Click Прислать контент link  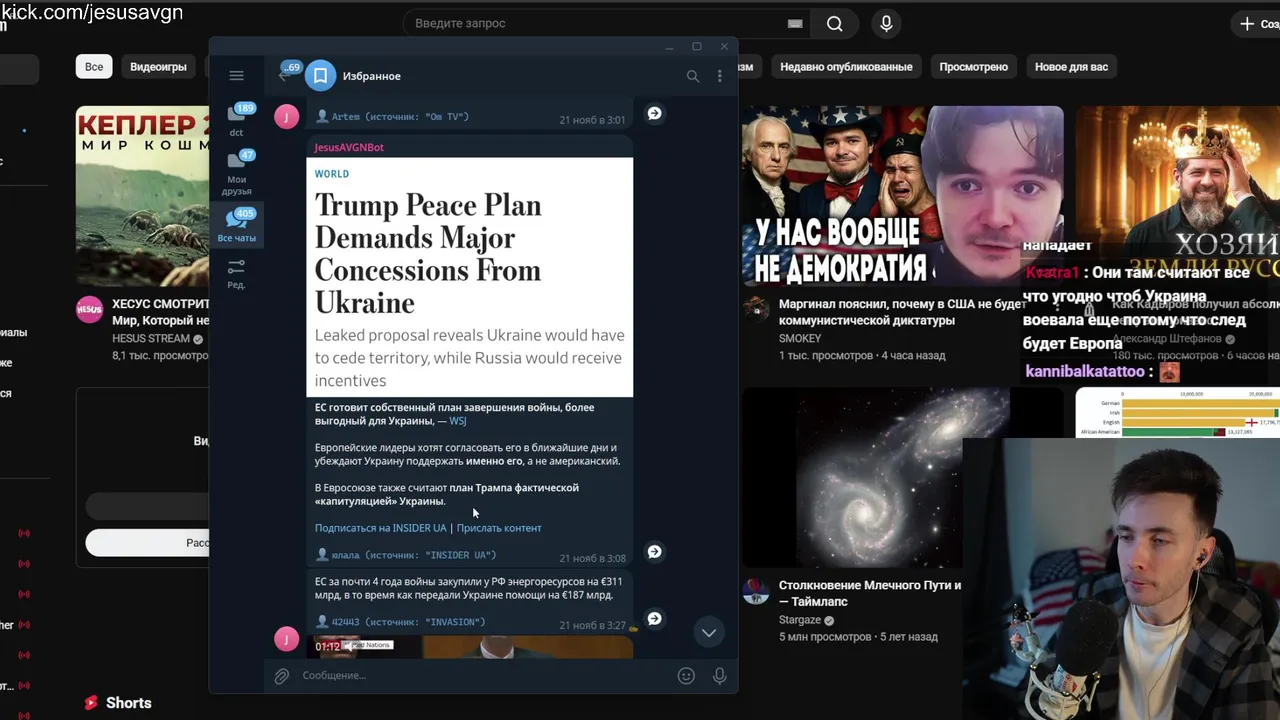[499, 528]
